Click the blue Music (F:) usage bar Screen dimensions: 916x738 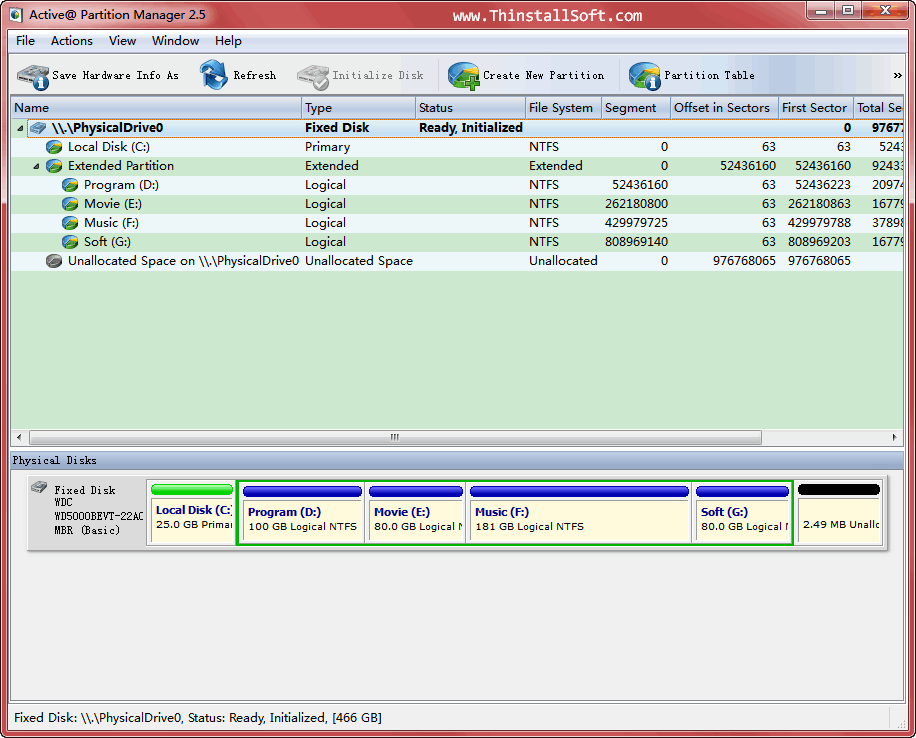click(x=579, y=491)
